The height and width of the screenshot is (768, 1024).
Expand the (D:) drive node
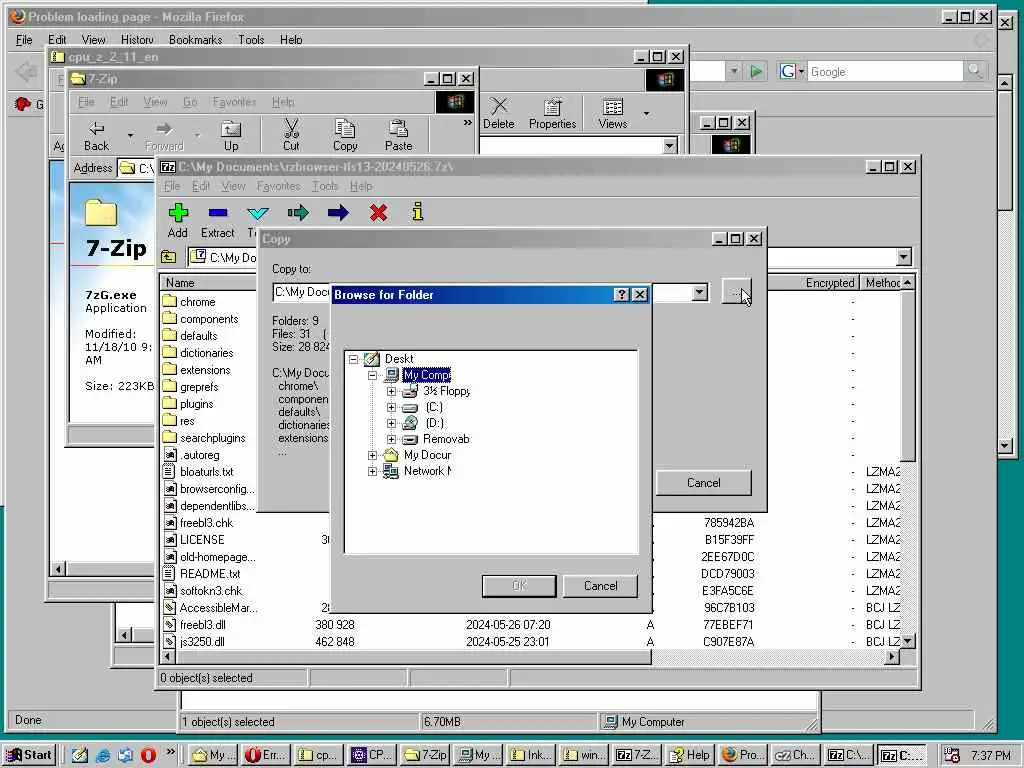coord(391,423)
